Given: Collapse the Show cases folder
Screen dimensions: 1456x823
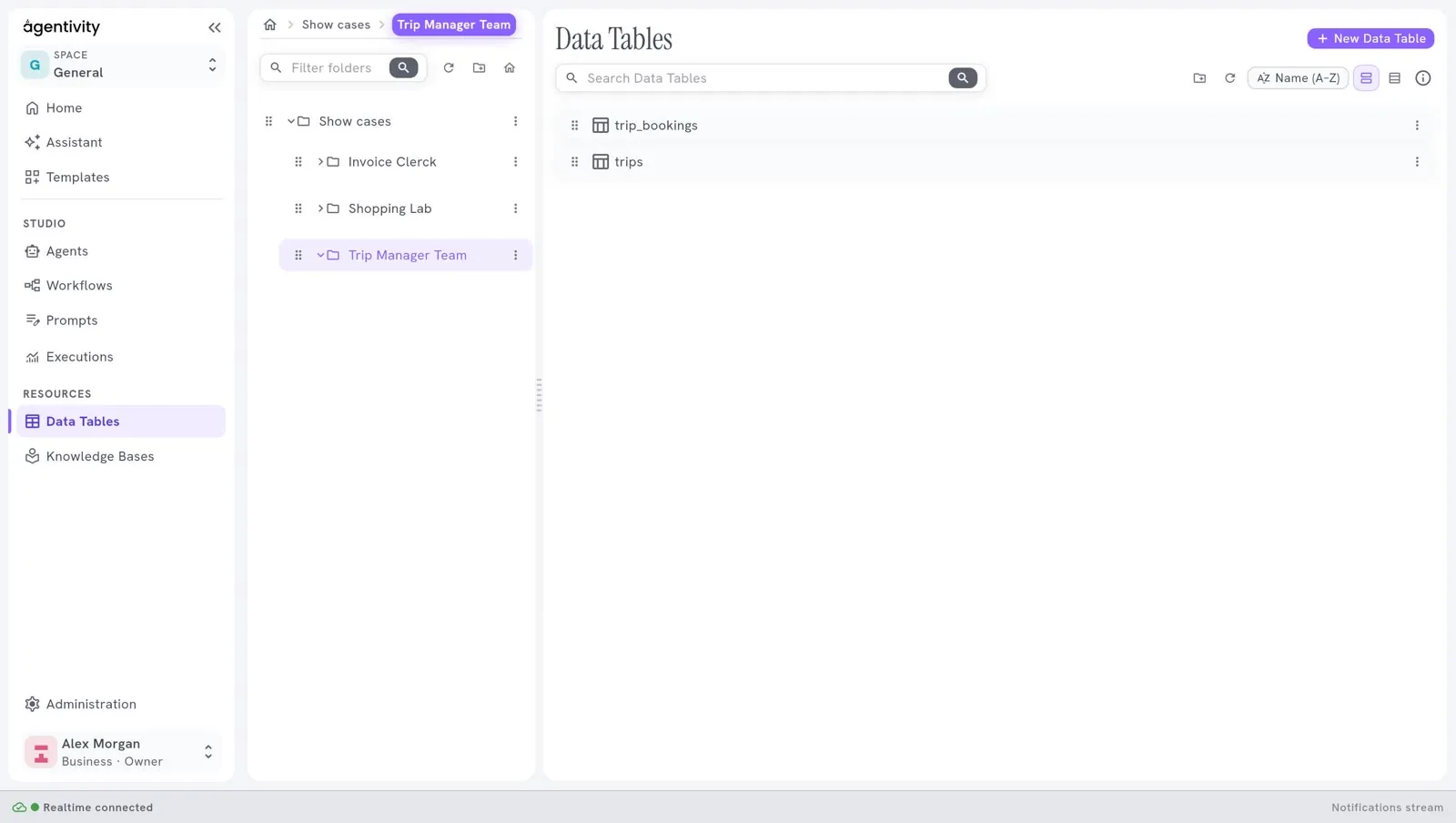Looking at the screenshot, I should tap(291, 121).
